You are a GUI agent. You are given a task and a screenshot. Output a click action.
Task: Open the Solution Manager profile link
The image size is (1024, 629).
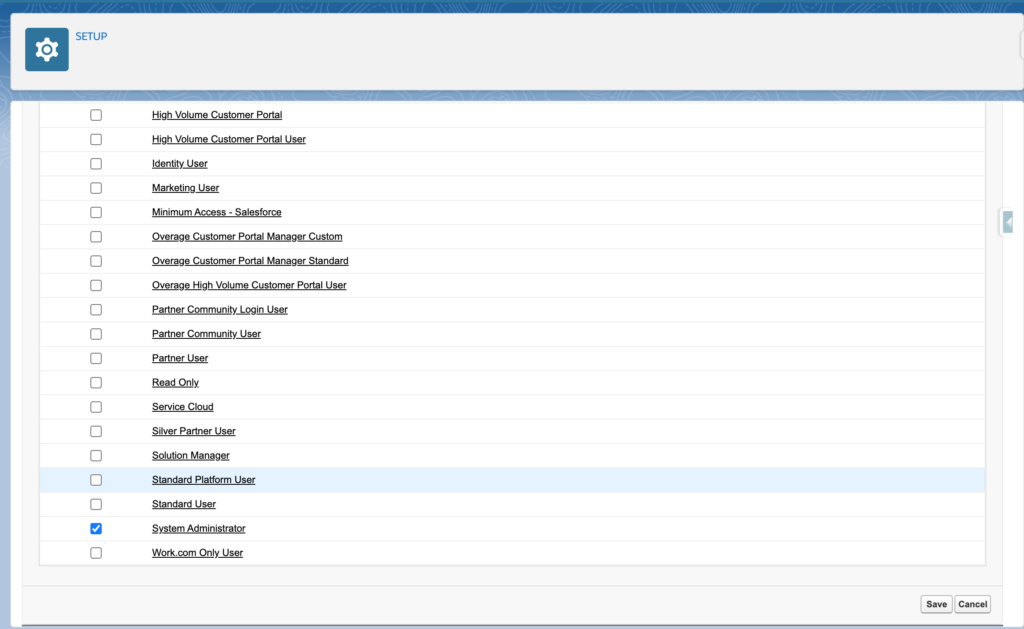190,455
